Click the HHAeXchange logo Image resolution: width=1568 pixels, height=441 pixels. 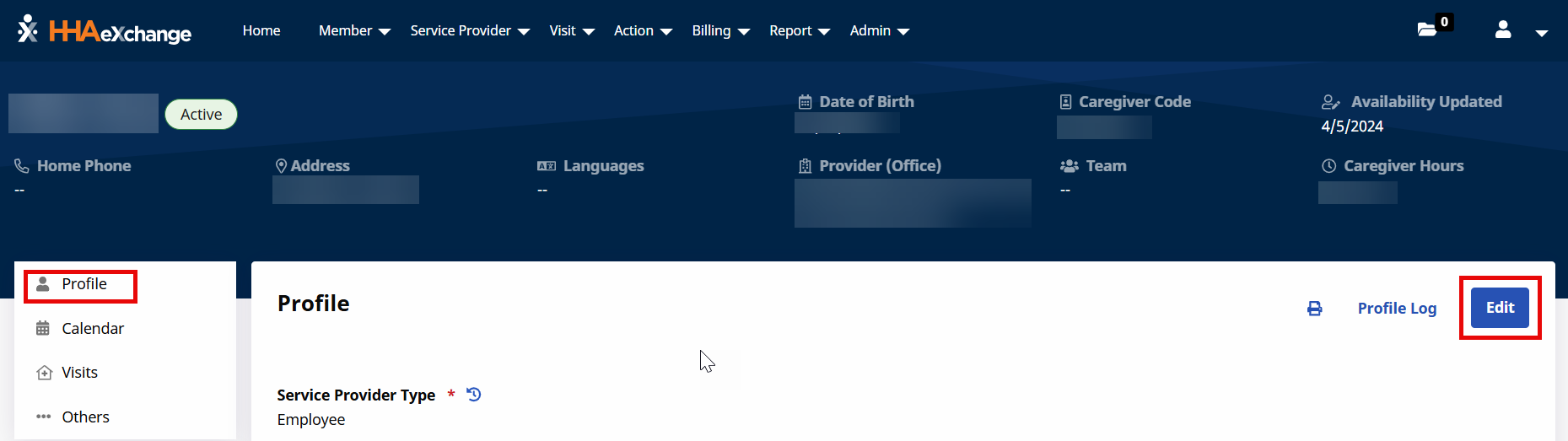click(x=105, y=31)
